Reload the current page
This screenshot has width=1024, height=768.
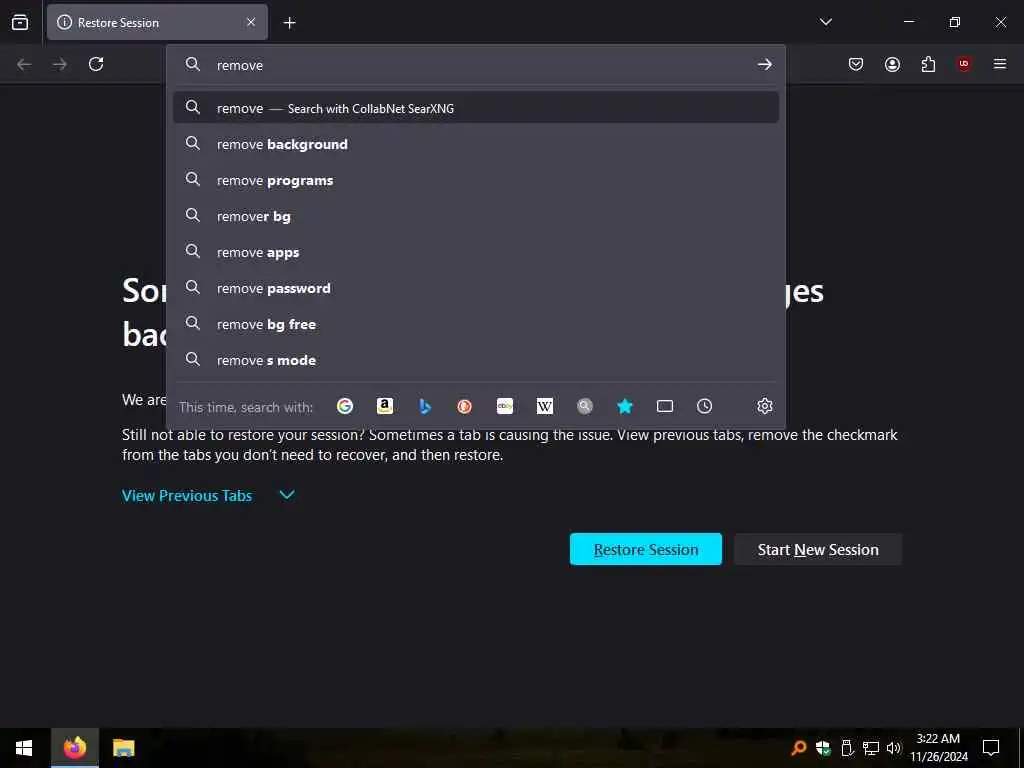[x=96, y=64]
